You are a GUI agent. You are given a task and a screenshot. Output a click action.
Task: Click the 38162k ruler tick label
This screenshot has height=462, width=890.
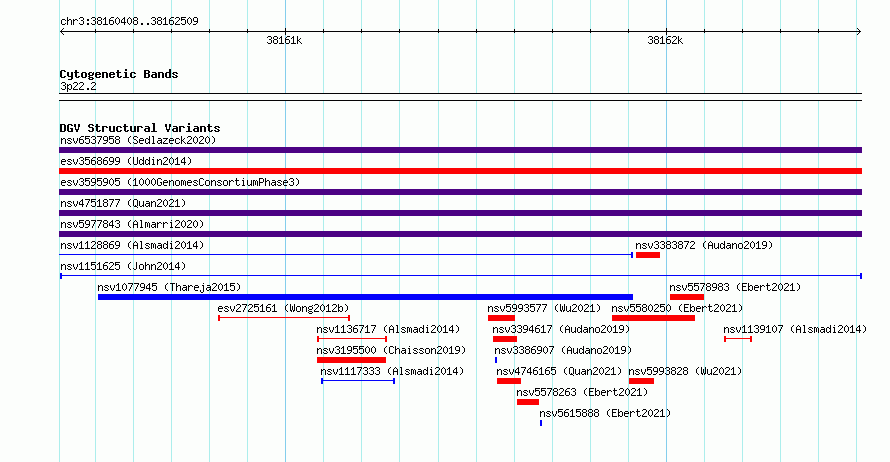point(665,40)
